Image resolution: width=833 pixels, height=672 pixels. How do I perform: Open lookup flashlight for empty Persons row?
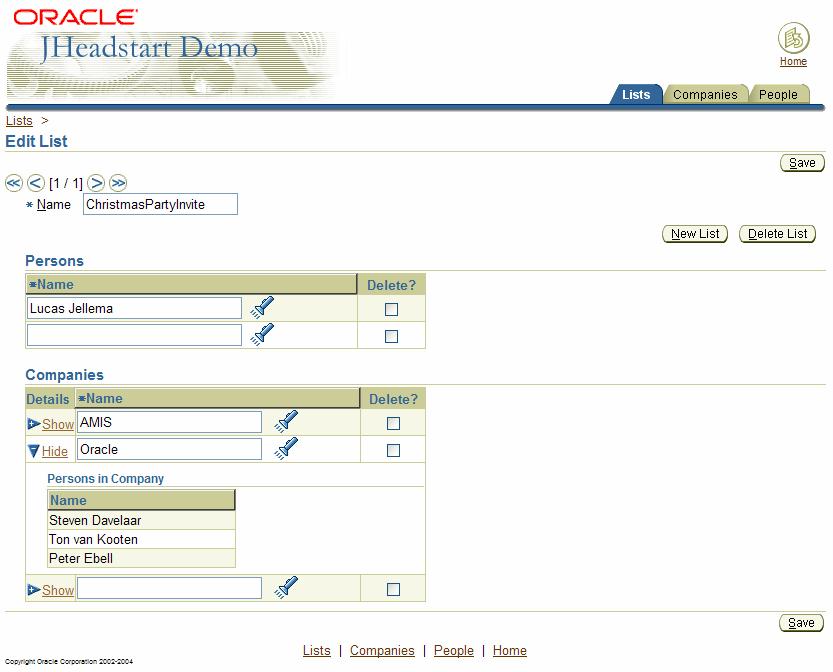pyautogui.click(x=263, y=335)
